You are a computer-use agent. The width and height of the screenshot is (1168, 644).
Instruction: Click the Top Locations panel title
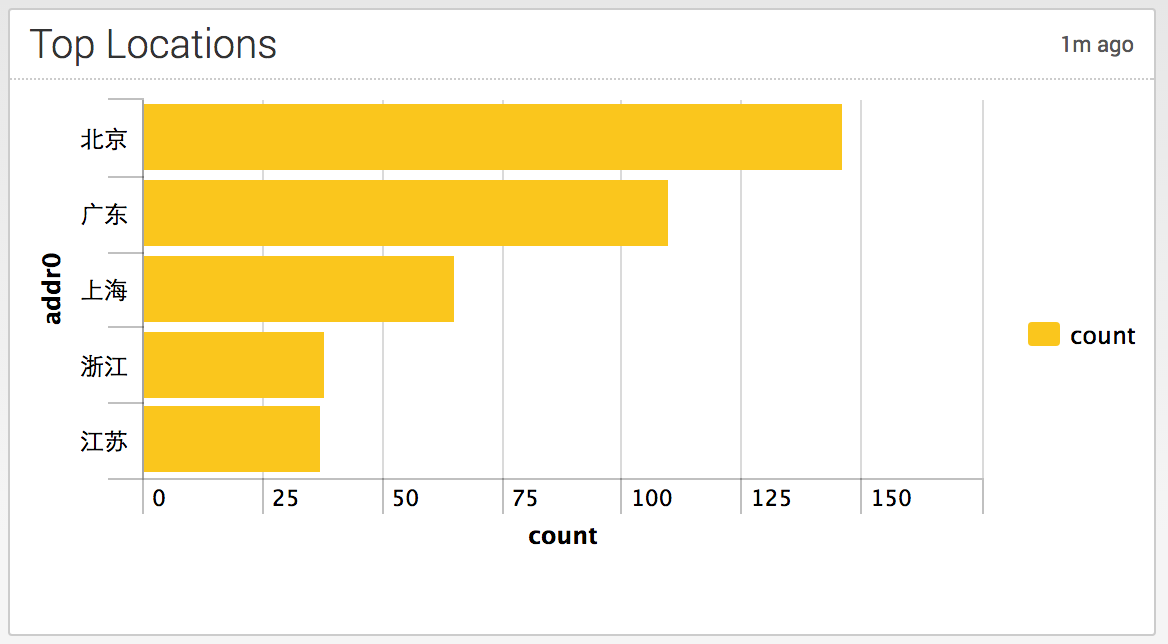pyautogui.click(x=153, y=45)
